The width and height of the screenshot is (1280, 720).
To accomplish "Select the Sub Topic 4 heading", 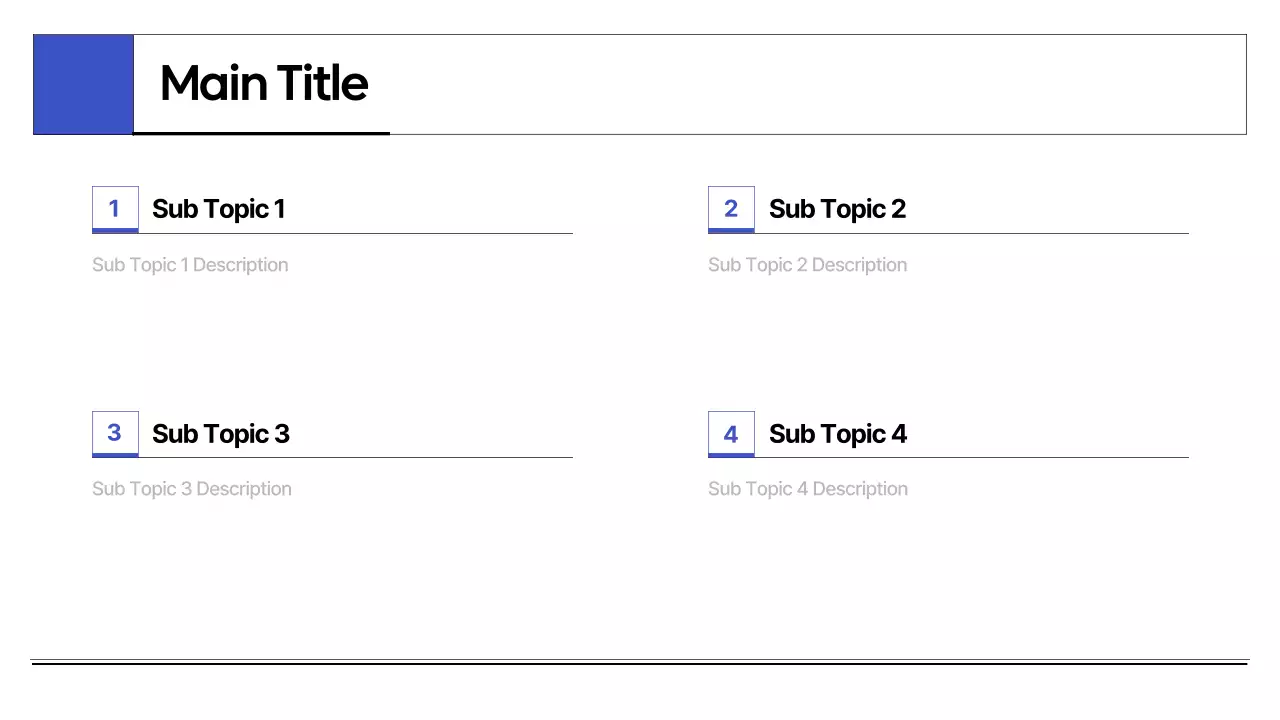I will point(837,434).
